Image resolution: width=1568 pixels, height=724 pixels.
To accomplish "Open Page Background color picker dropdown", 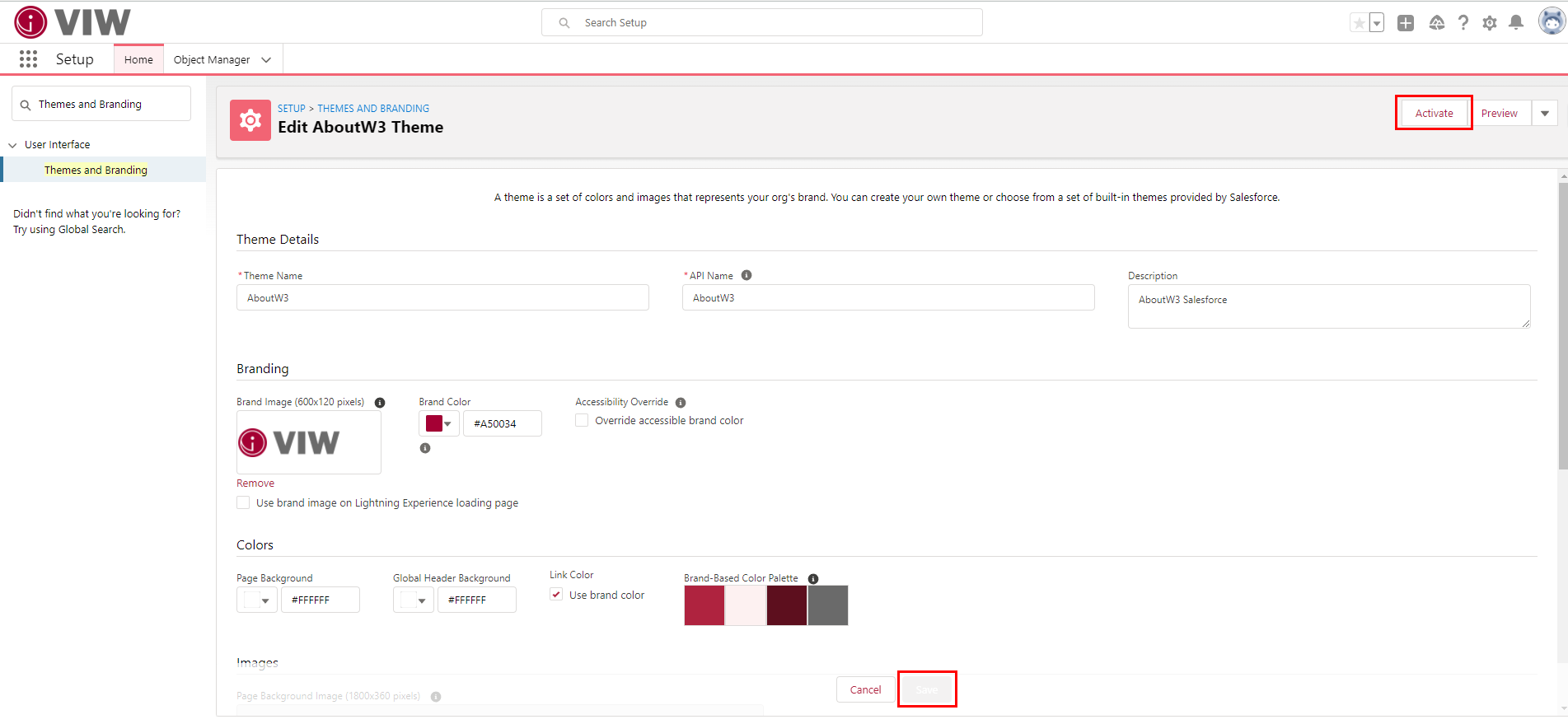I will [x=257, y=600].
